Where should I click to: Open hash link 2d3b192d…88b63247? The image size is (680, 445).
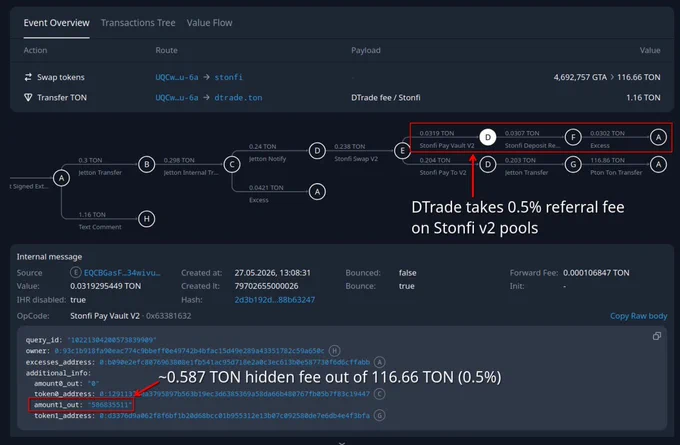tap(275, 300)
